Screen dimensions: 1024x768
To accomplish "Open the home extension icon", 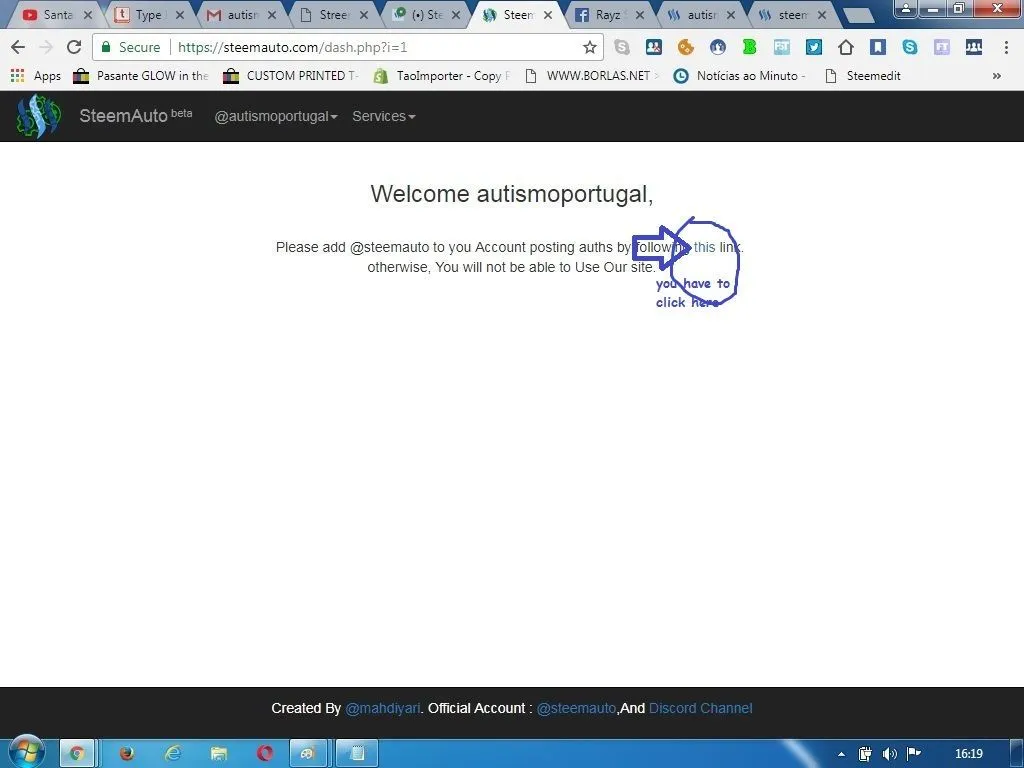I will coord(846,47).
